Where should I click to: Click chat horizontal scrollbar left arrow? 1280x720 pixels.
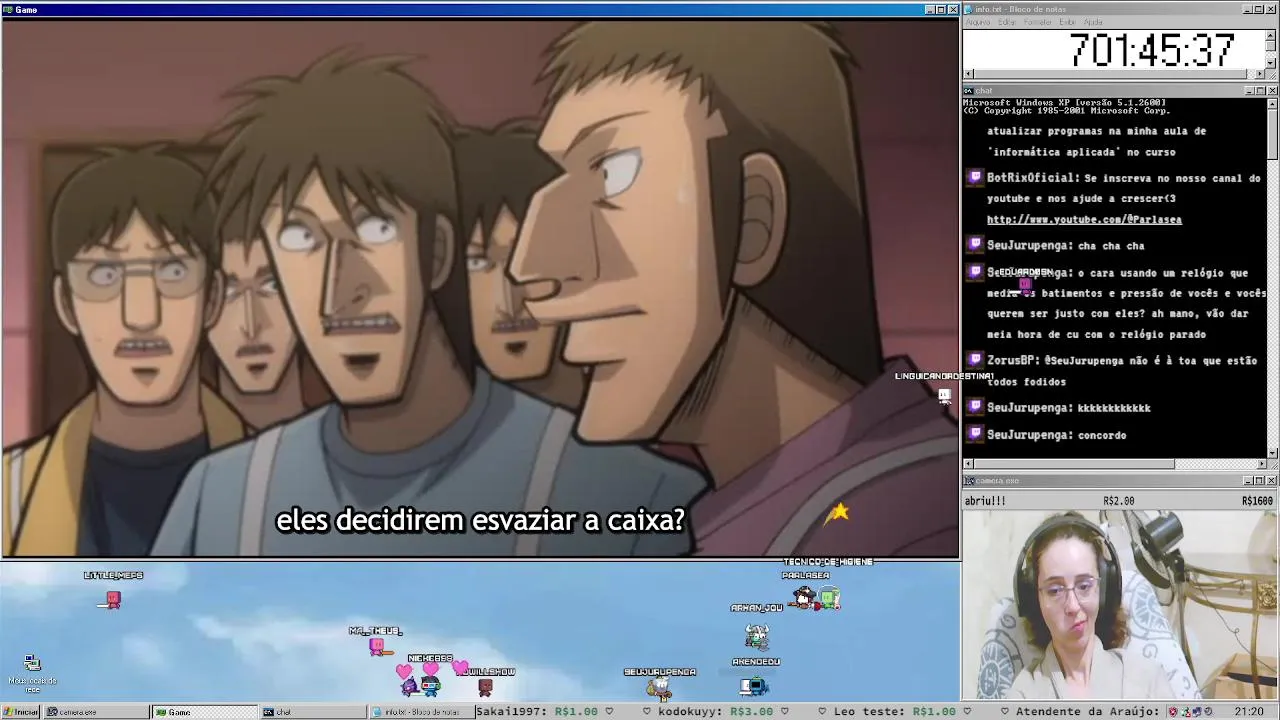(968, 464)
